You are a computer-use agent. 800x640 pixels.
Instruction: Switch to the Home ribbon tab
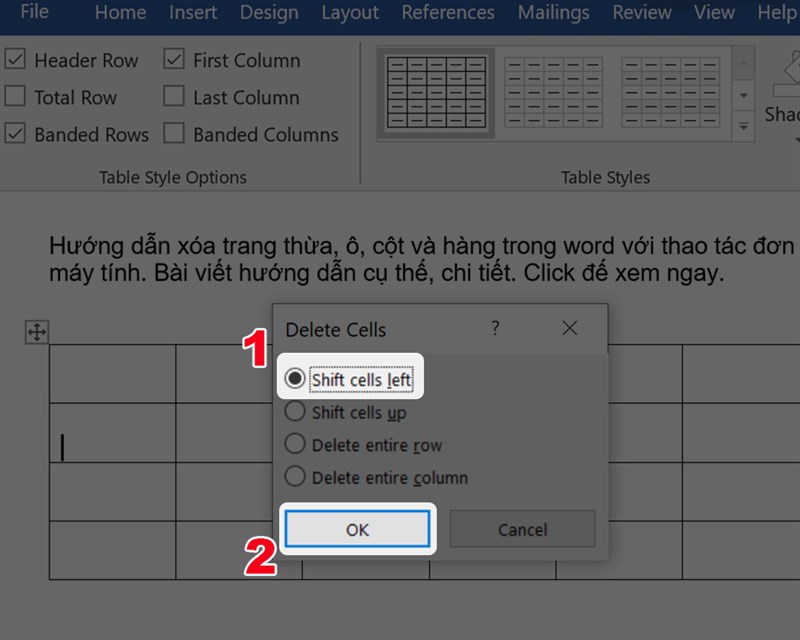pyautogui.click(x=120, y=12)
